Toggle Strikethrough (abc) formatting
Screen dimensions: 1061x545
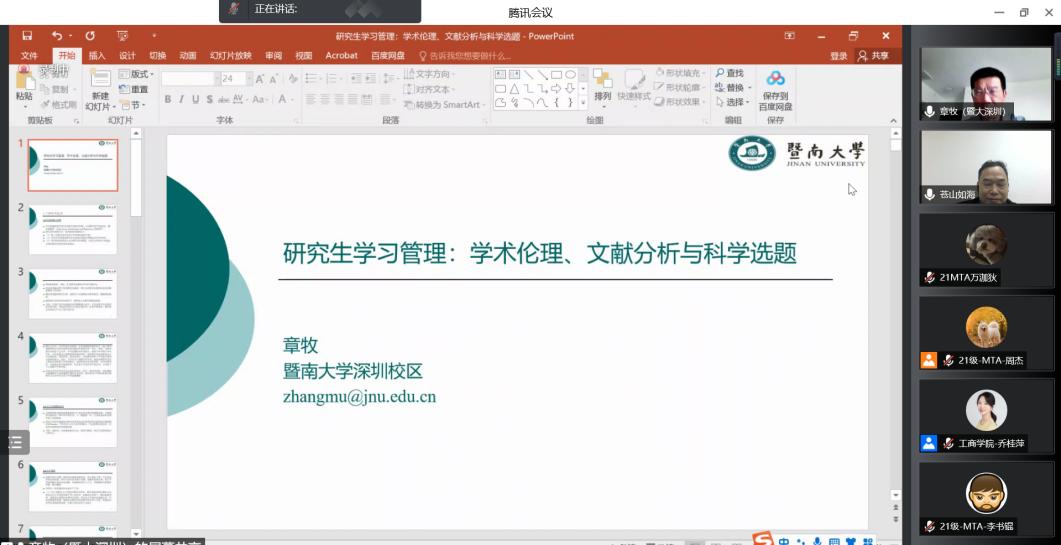click(223, 100)
